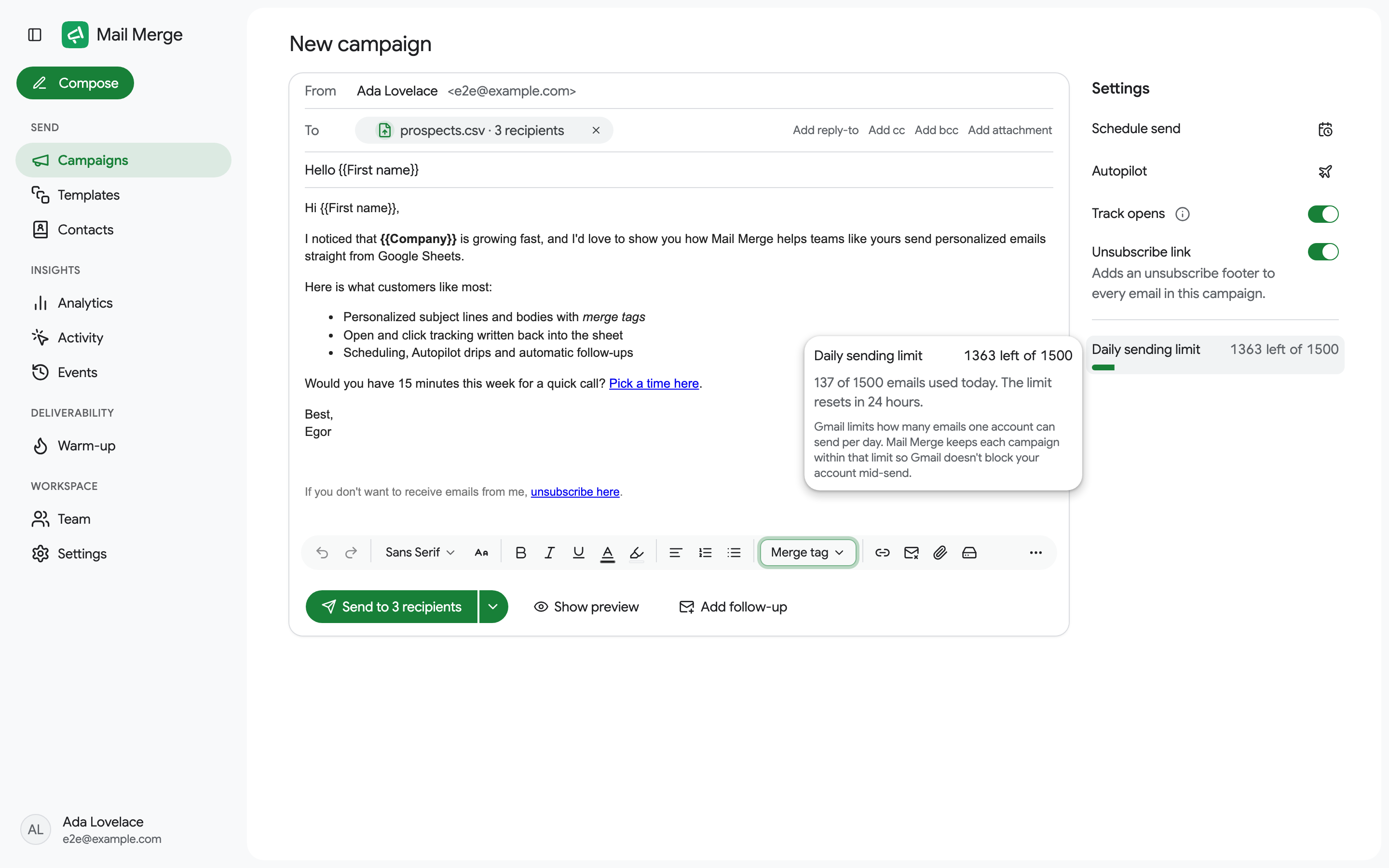Disable the Track opens toggle
This screenshot has height=868, width=1389.
(1323, 214)
